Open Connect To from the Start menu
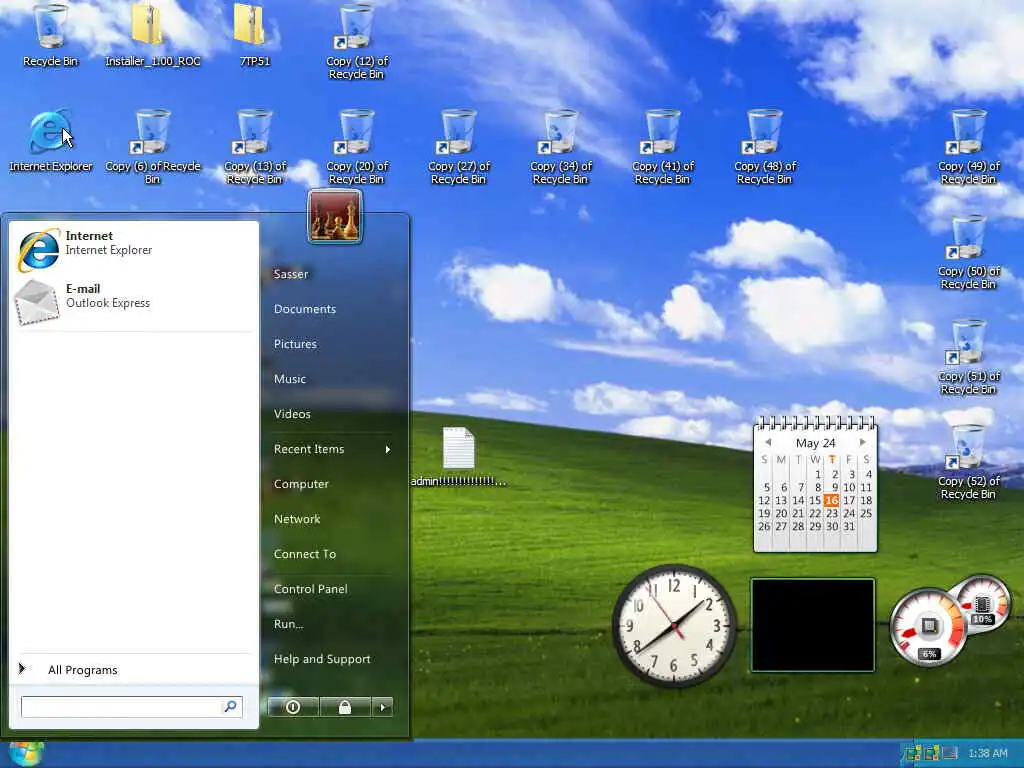 305,554
